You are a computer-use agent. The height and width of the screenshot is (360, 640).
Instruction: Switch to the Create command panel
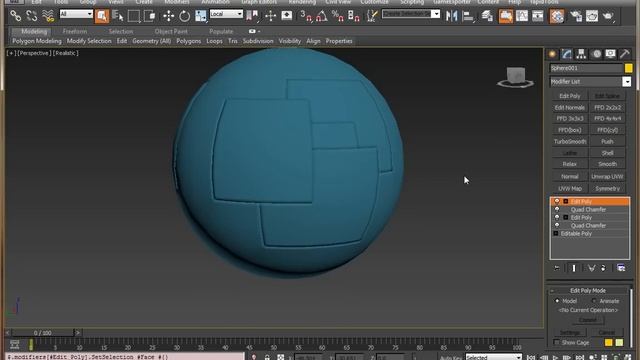point(552,54)
